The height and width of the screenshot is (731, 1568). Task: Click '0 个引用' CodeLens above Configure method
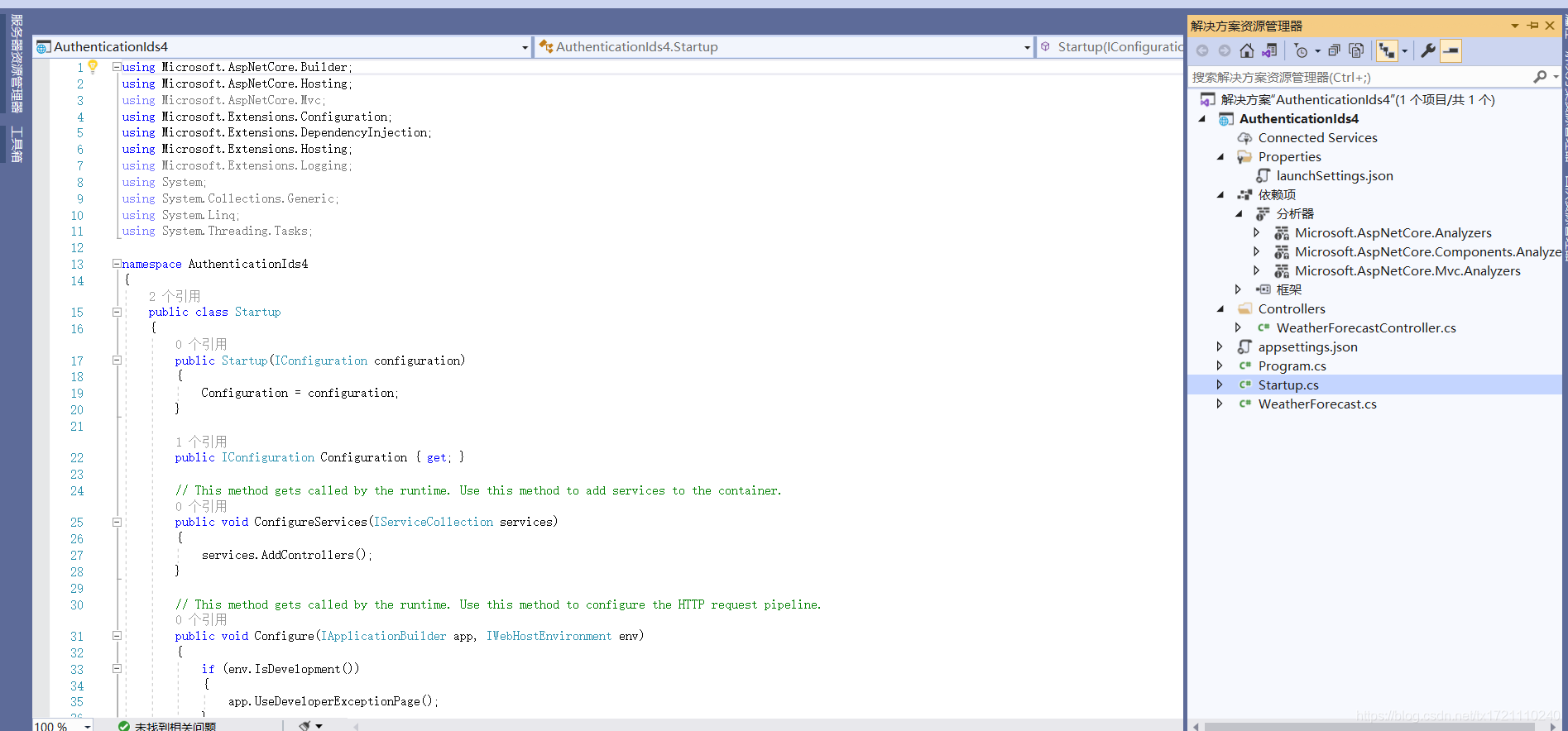tap(201, 620)
